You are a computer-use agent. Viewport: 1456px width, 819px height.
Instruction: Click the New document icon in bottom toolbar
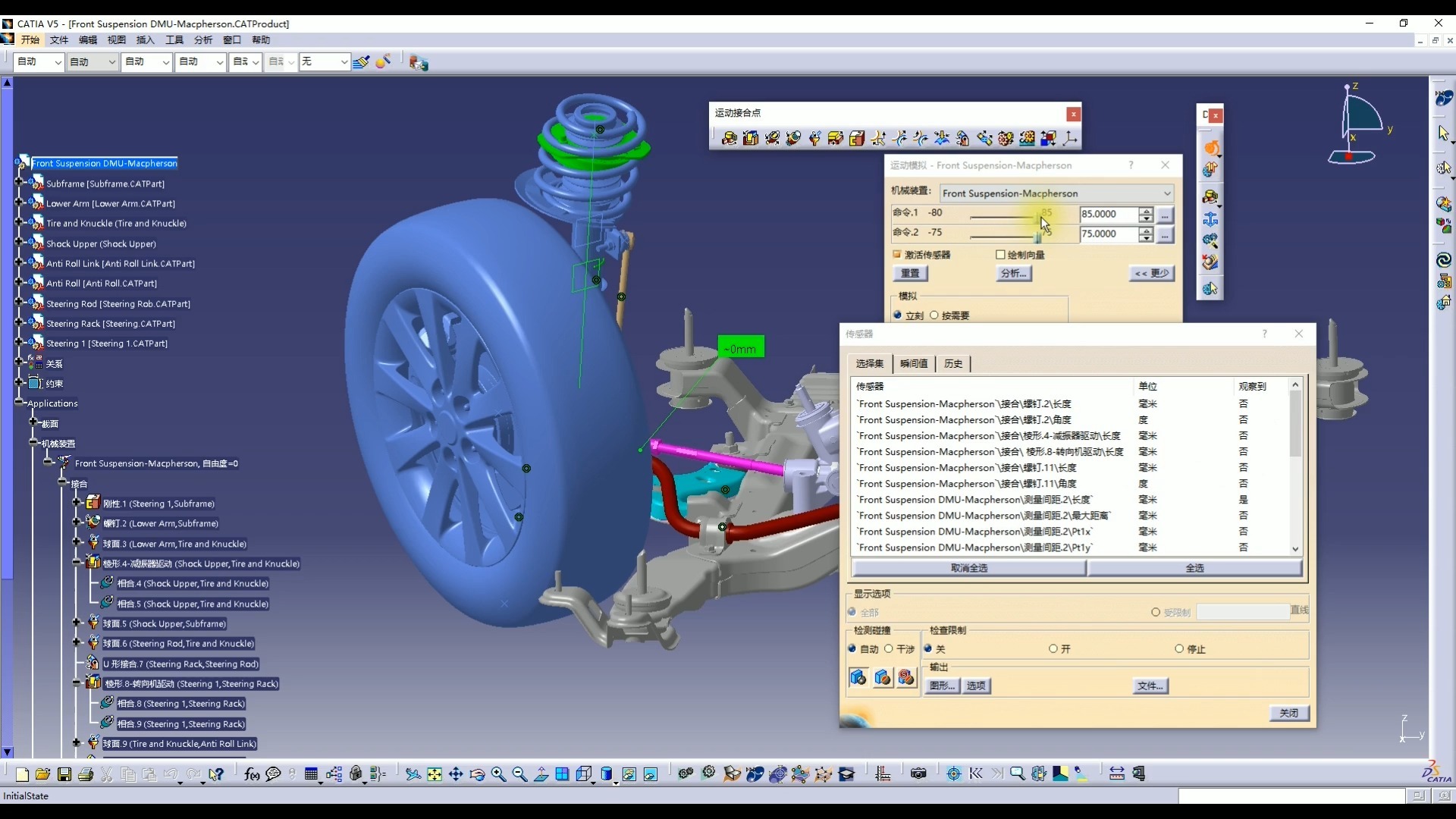pyautogui.click(x=22, y=774)
